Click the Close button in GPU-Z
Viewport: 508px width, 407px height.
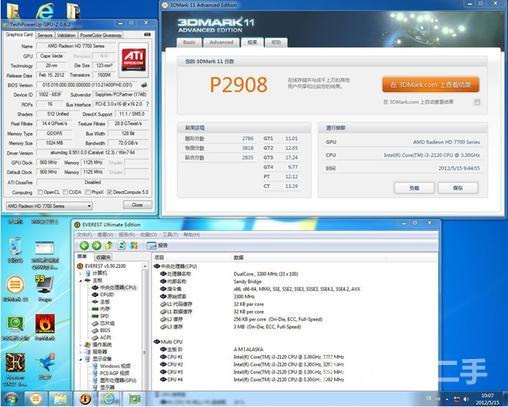pyautogui.click(x=137, y=205)
